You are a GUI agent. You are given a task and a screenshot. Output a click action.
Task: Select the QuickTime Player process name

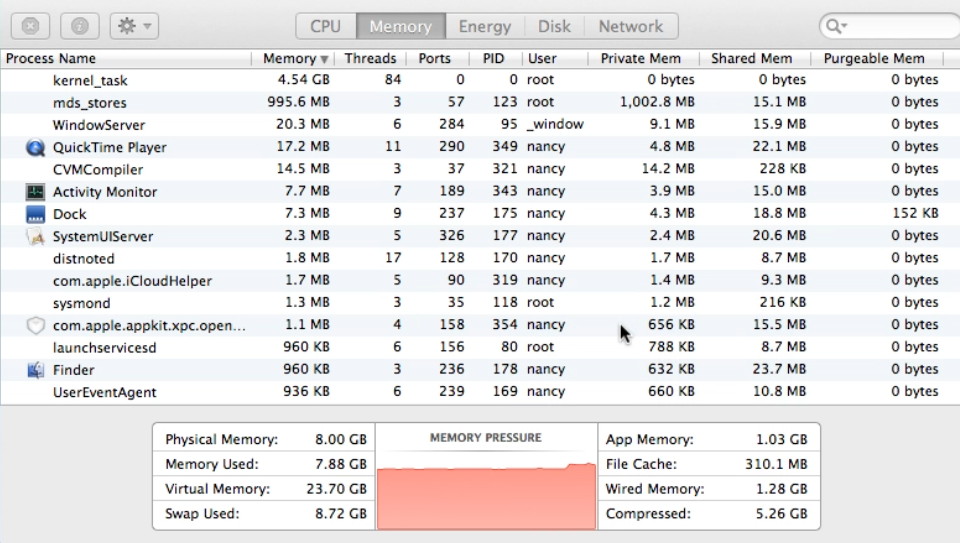[110, 147]
